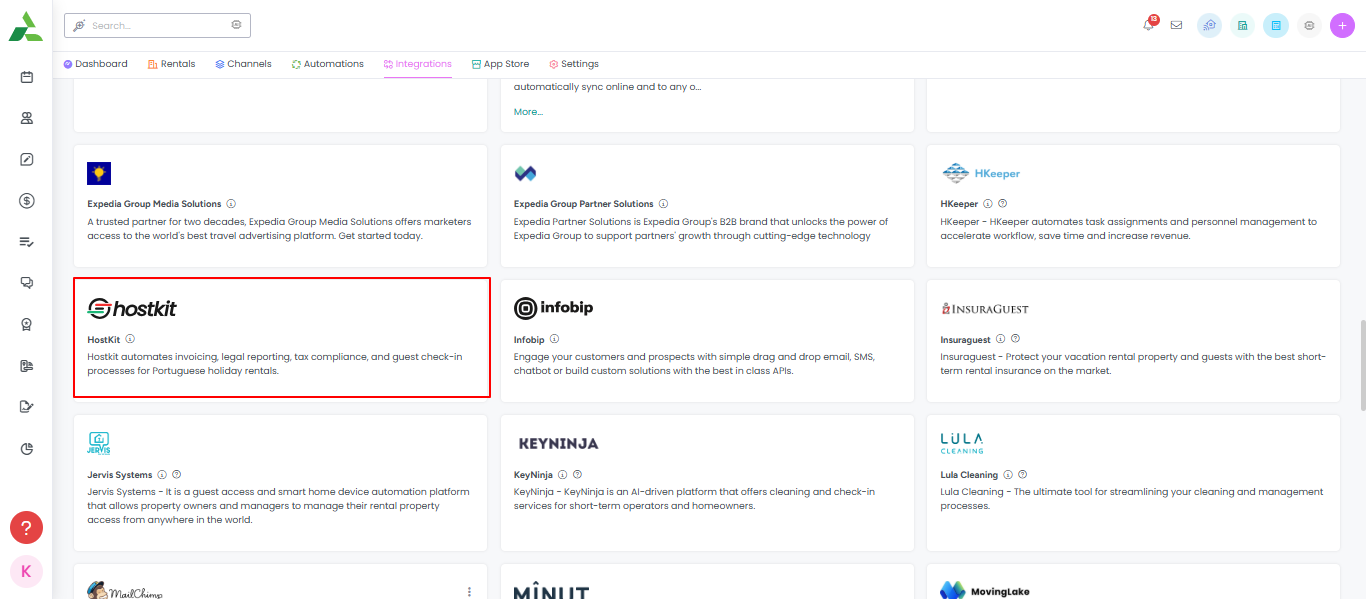Click the purple plus button
1366x599 pixels.
[x=1342, y=25]
